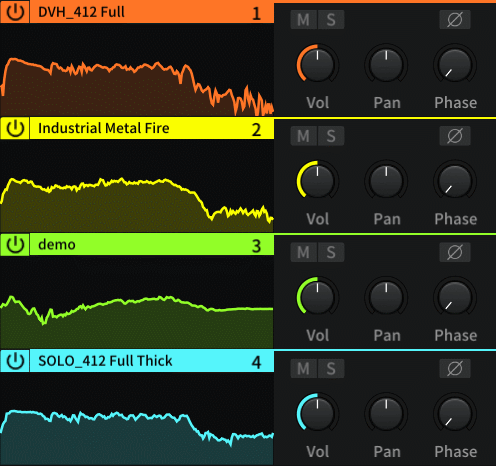
Task: Click the green frequency curve of demo
Action: pyautogui.click(x=137, y=303)
